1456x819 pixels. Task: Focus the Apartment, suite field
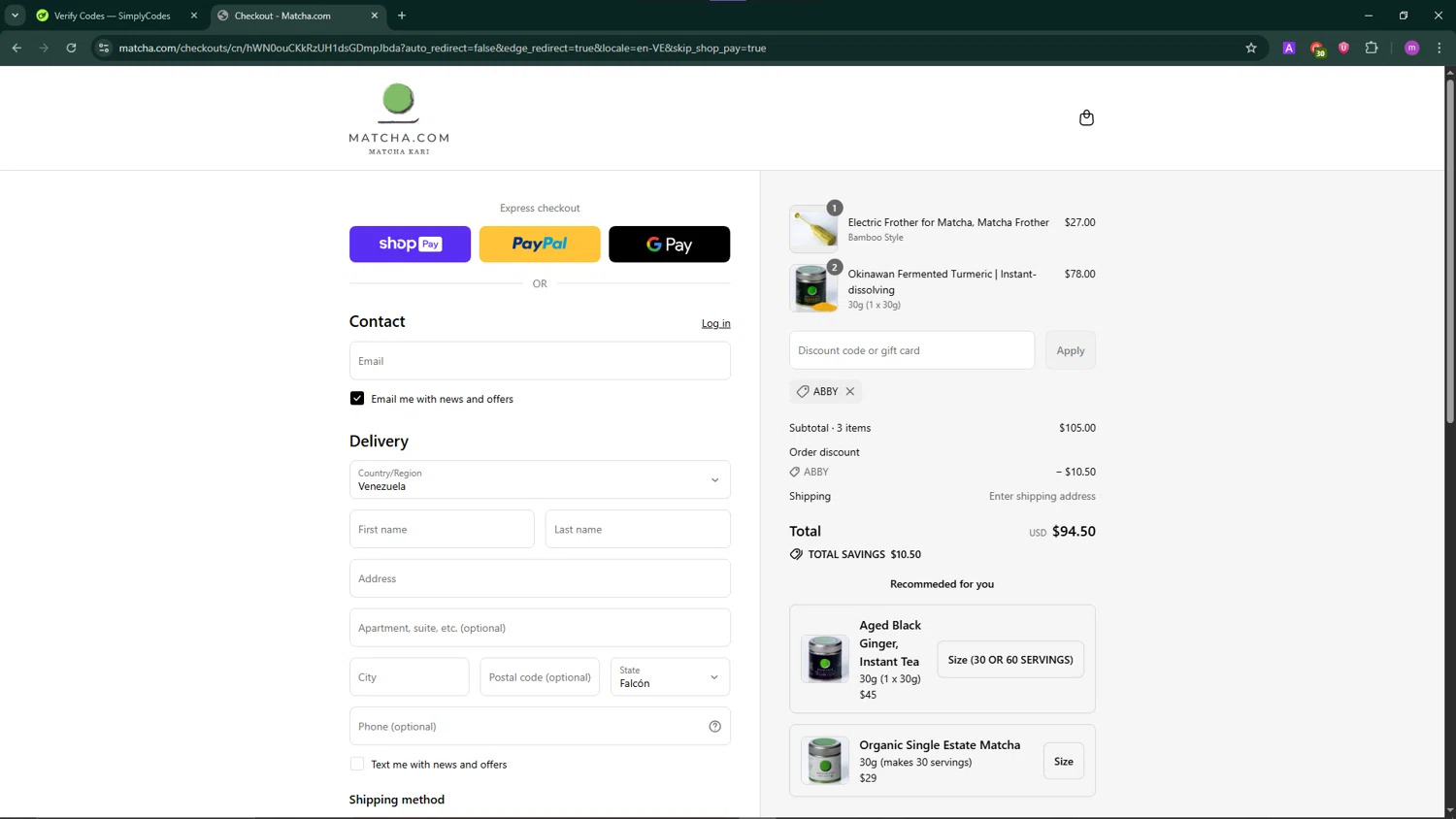pos(540,628)
